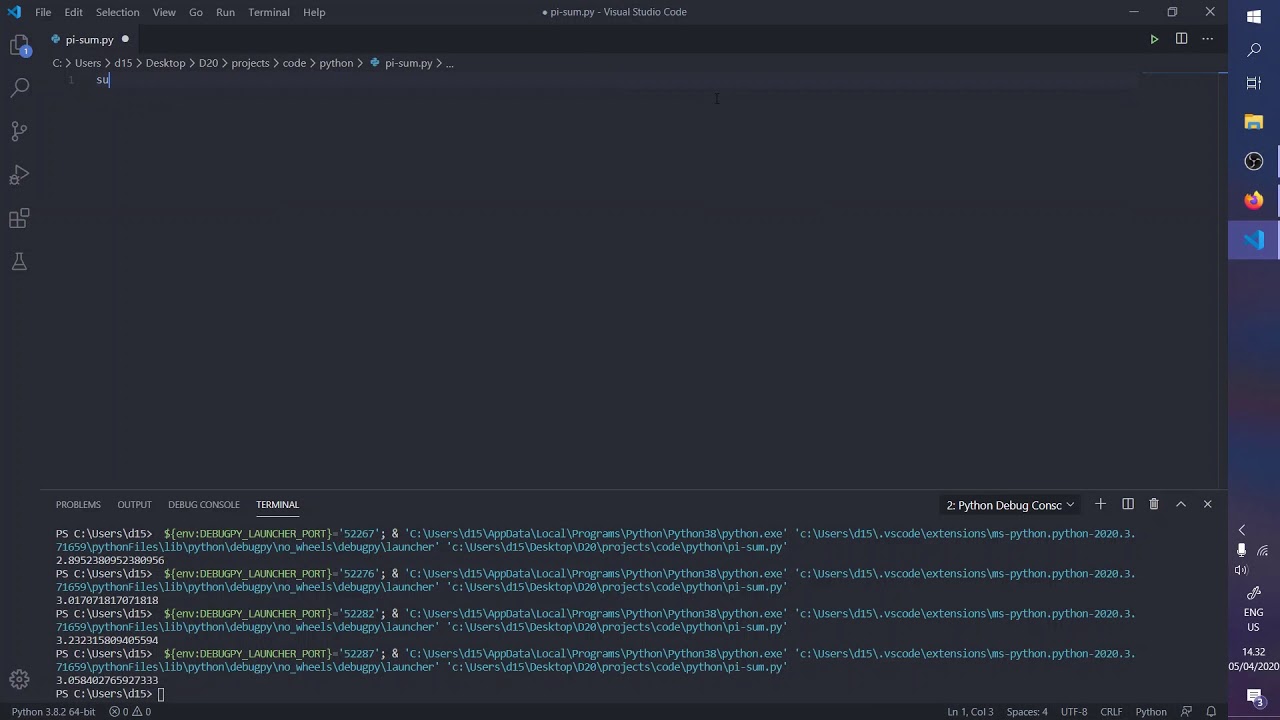Switch to the Problems panel tab
1280x720 pixels.
[78, 505]
